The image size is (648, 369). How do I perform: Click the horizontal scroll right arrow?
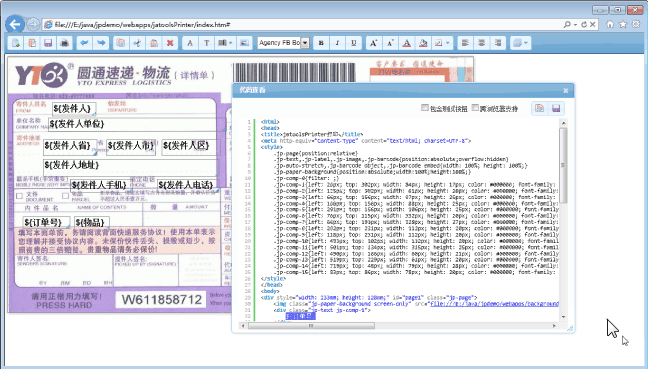(x=554, y=326)
